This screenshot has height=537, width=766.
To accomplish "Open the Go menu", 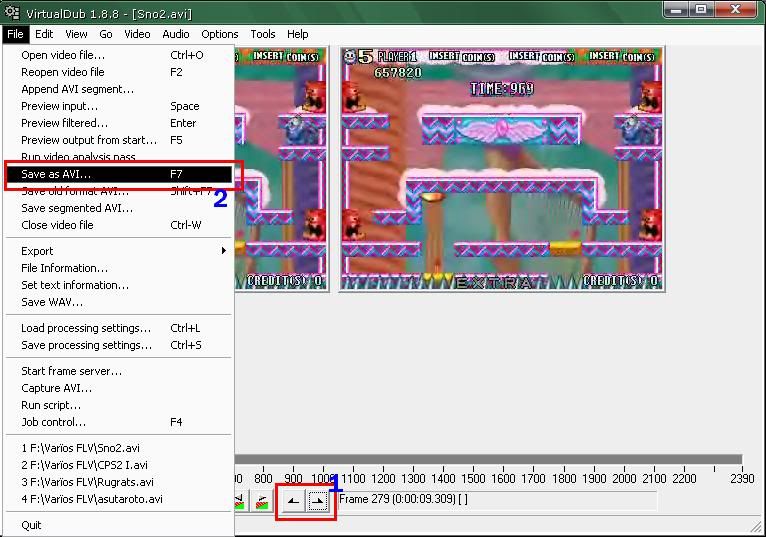I will (x=106, y=34).
